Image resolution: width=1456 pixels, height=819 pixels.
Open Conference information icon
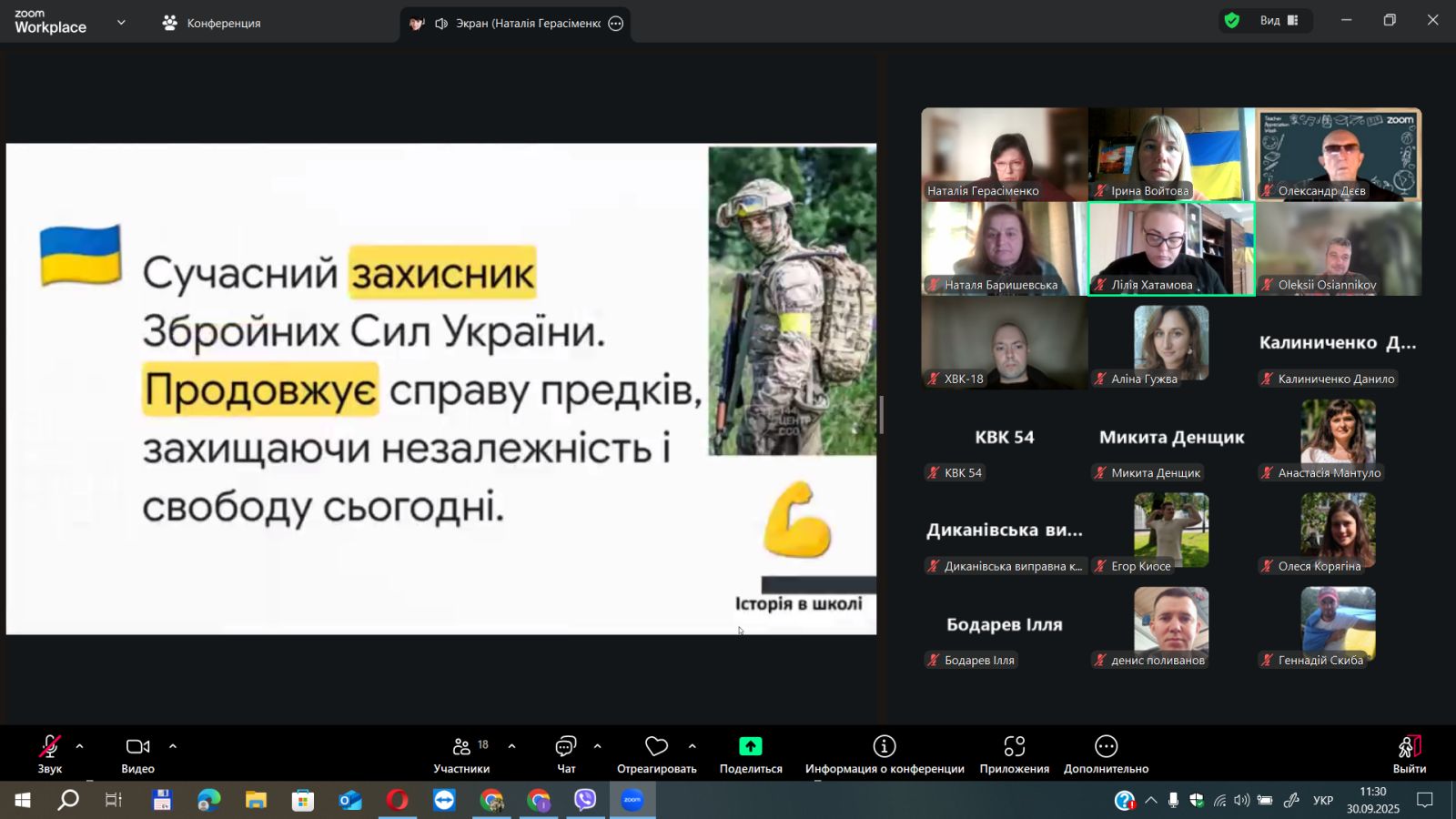885,747
